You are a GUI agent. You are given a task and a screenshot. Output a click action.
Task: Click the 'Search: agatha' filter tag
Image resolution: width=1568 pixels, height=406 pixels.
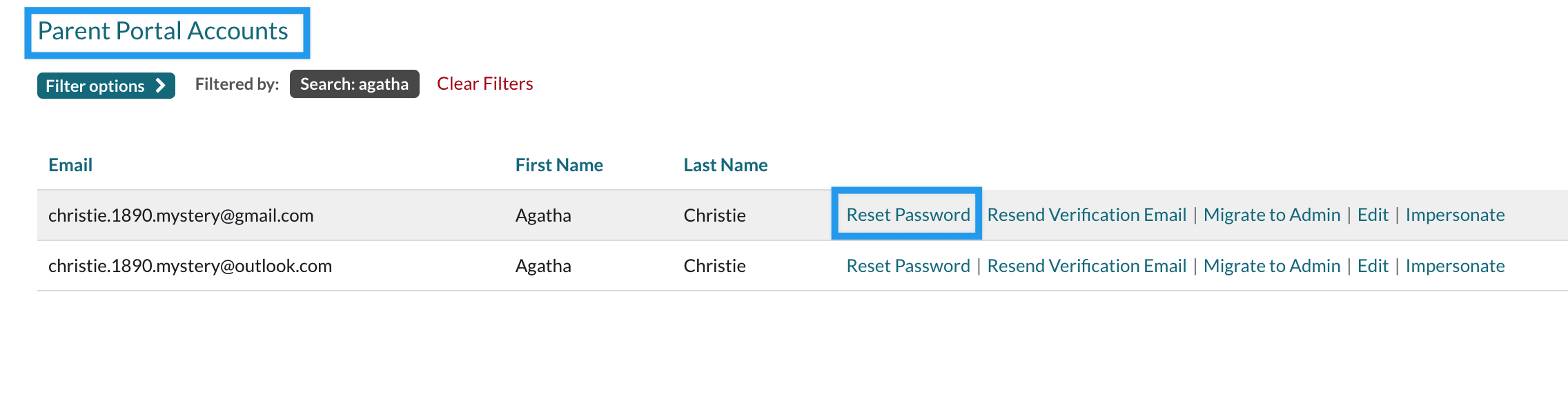[354, 84]
